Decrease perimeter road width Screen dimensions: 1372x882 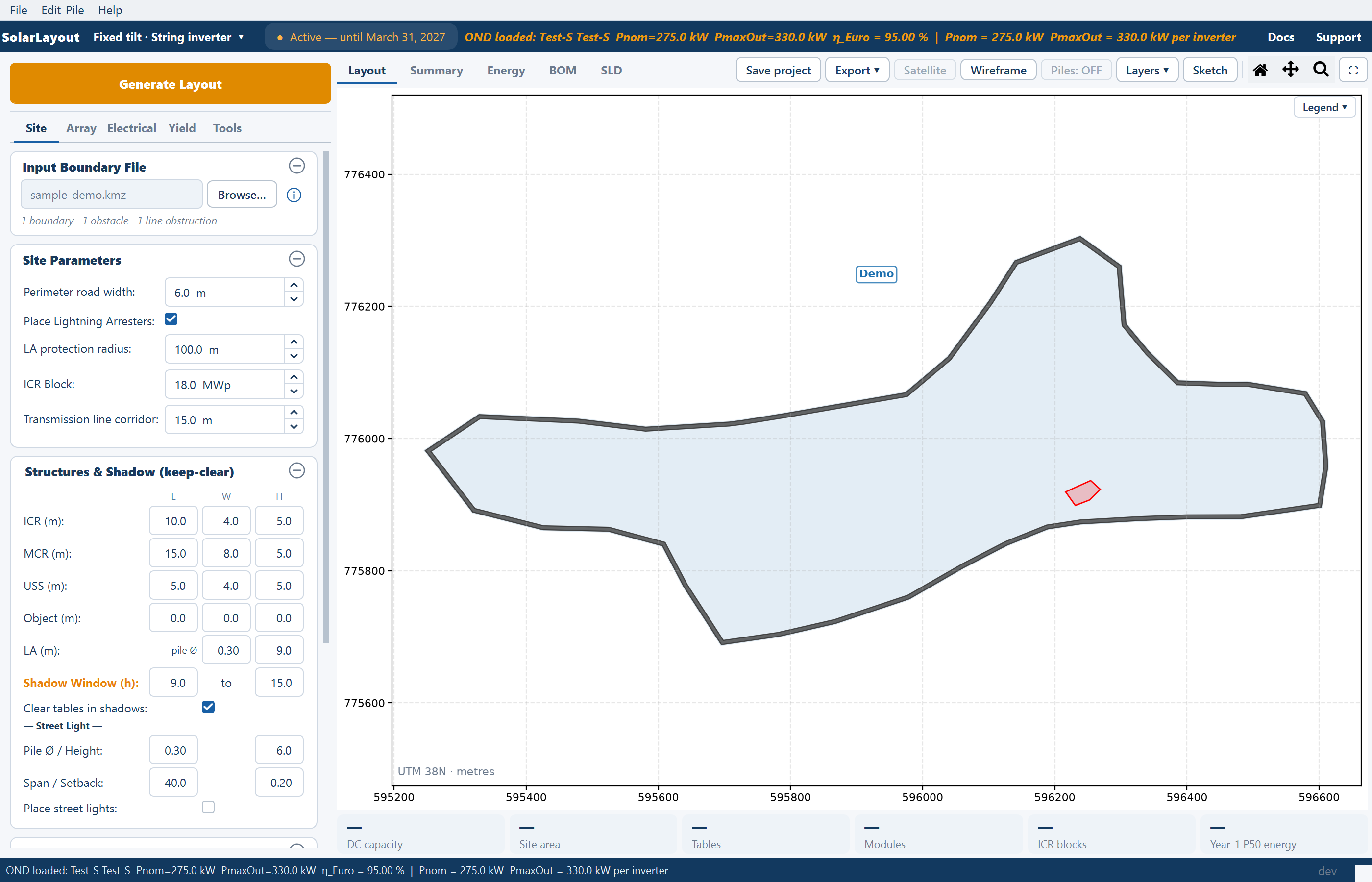tap(294, 299)
